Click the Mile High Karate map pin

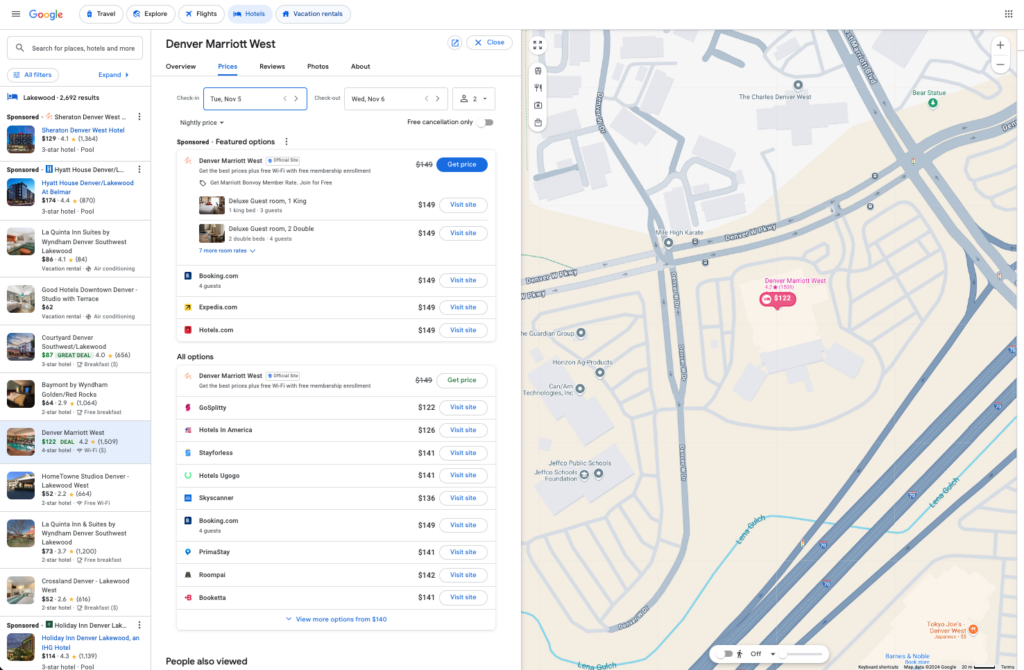pos(668,243)
